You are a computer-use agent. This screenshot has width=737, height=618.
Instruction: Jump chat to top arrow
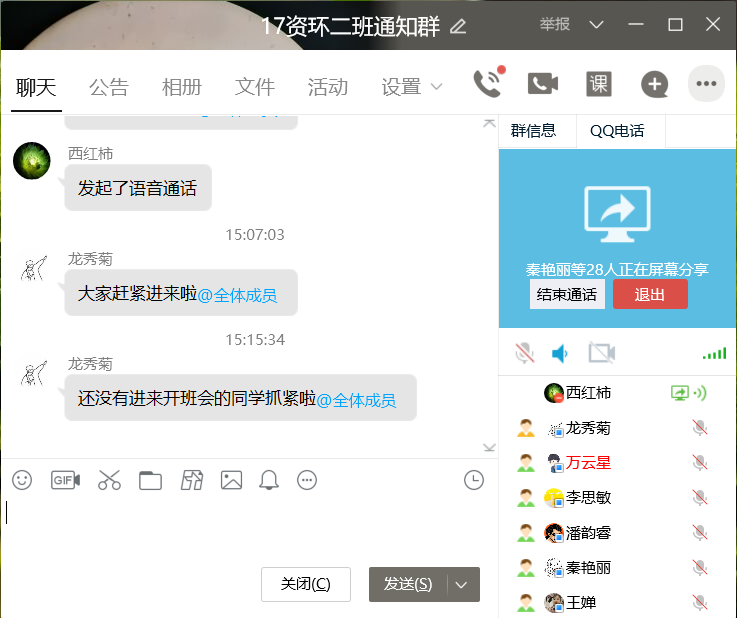(x=489, y=123)
